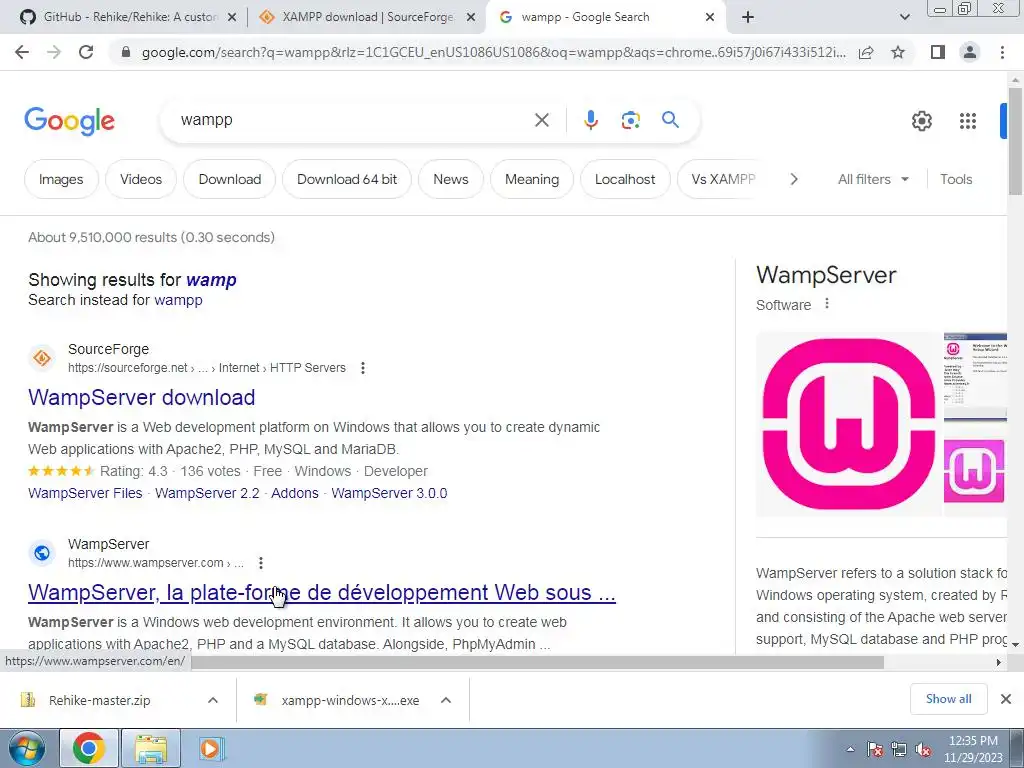This screenshot has height=768, width=1024.
Task: Close the downloads bar
Action: pos(1006,699)
